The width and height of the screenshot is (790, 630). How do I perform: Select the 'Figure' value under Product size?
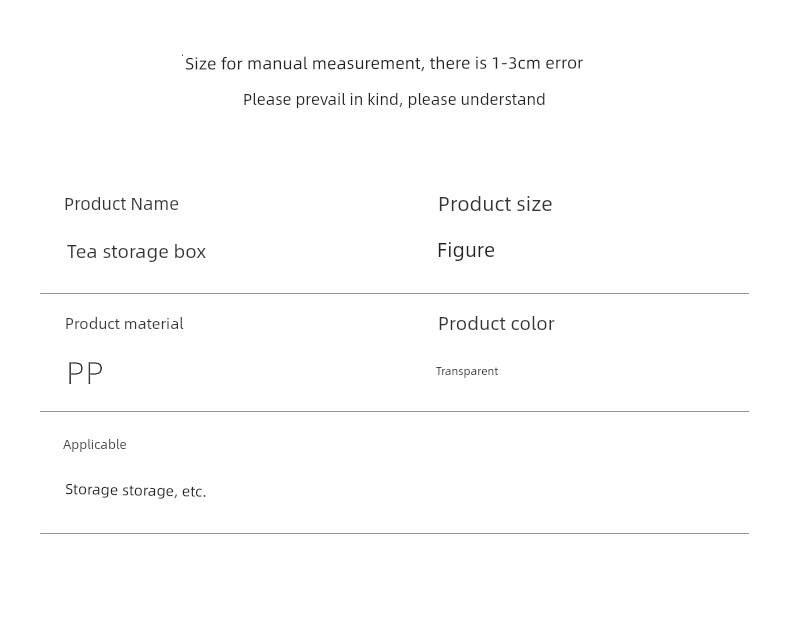pyautogui.click(x=466, y=250)
